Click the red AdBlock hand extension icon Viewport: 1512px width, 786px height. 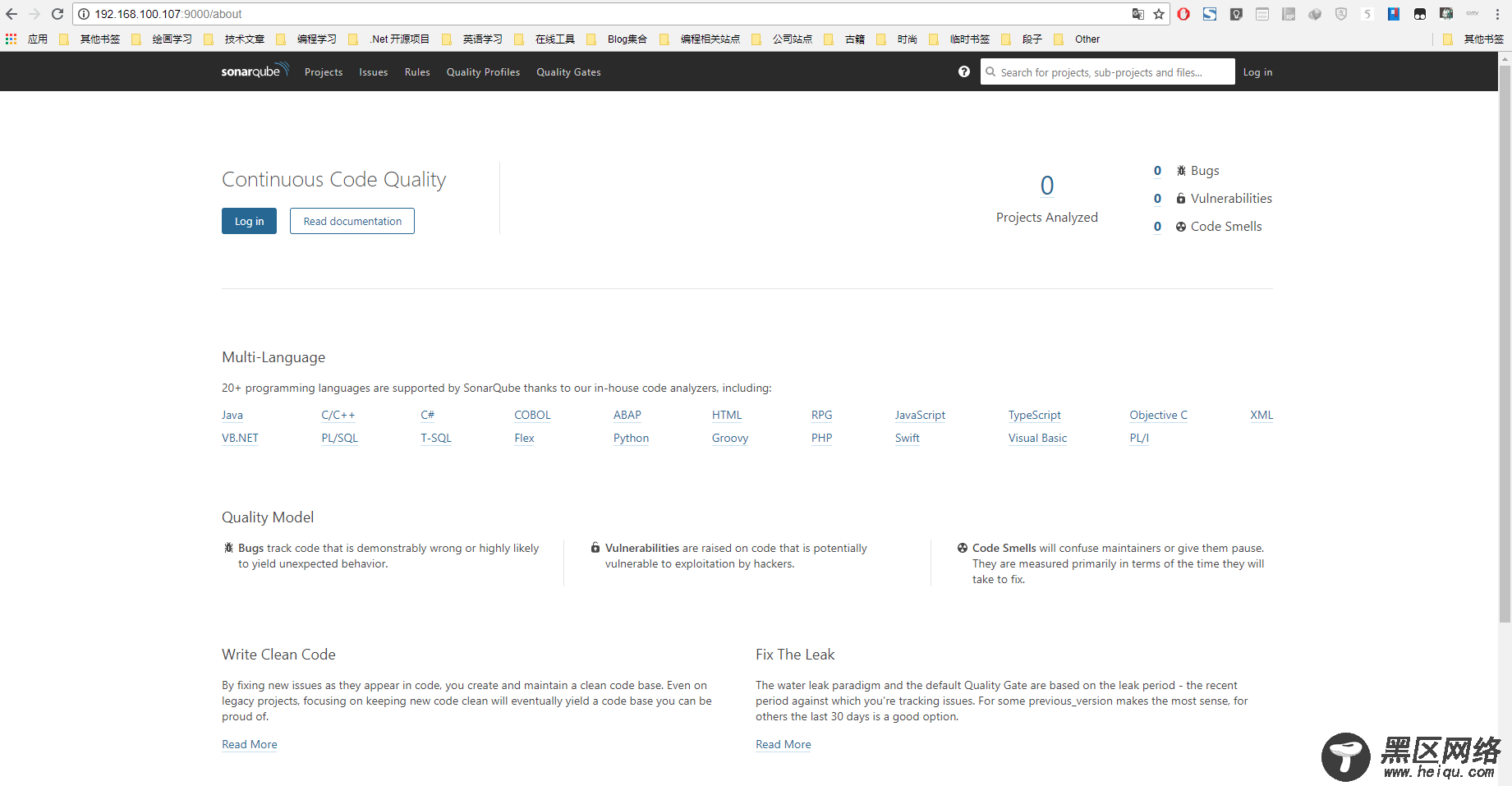pos(1183,14)
